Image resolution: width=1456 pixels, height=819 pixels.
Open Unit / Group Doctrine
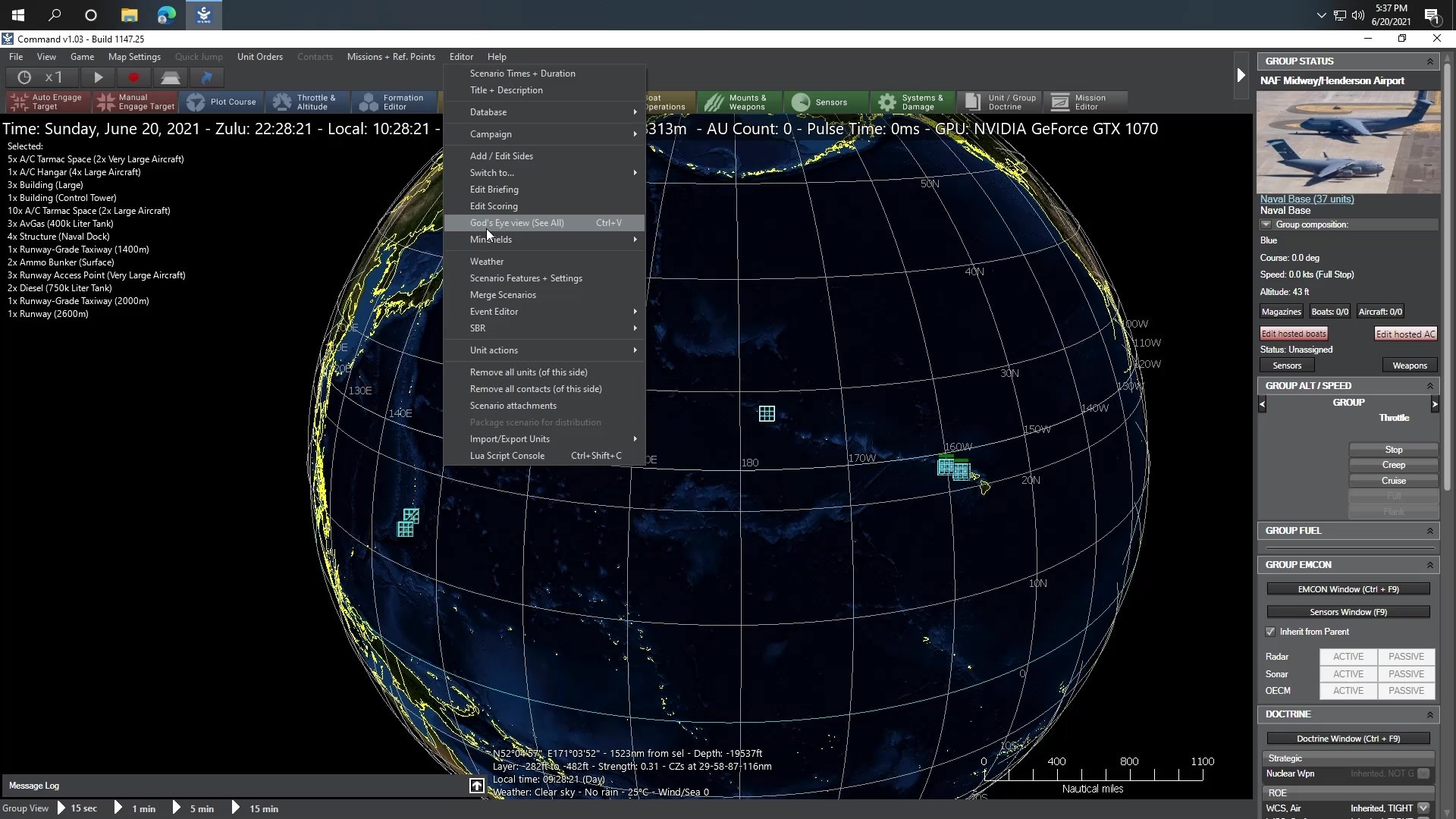(x=998, y=102)
